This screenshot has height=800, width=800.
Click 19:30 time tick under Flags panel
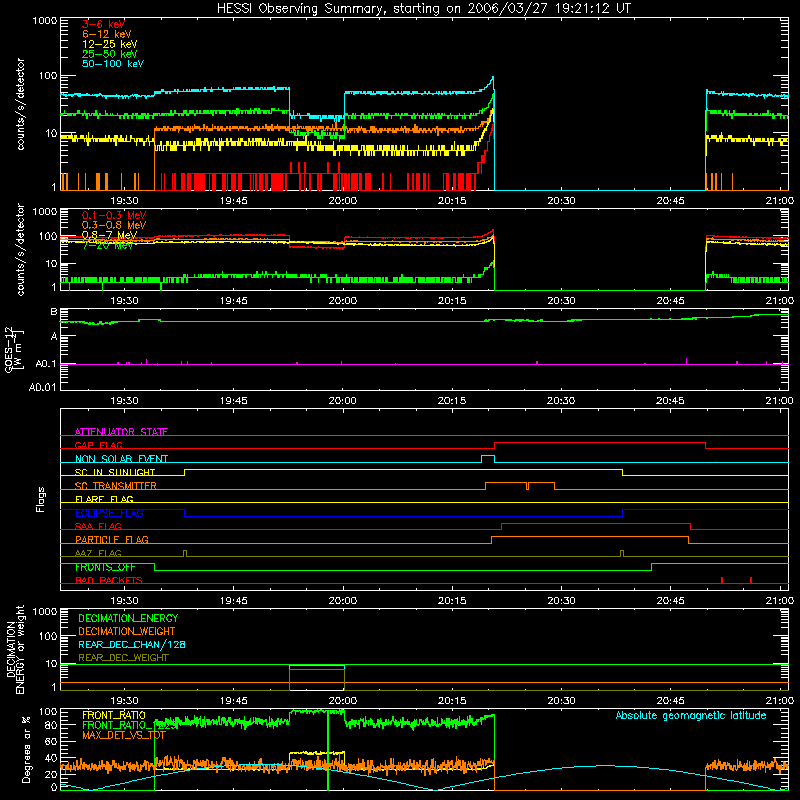coord(124,601)
